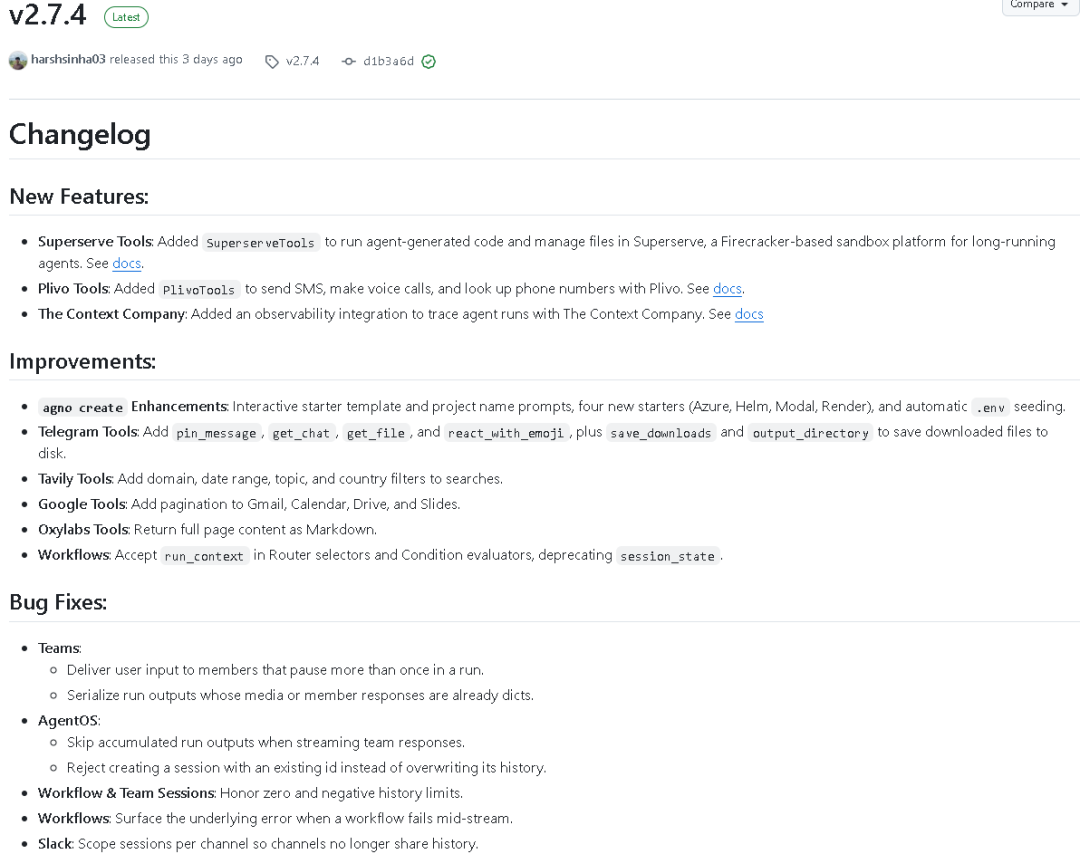1080x854 pixels.
Task: Click the Changelog heading
Action: point(80,134)
